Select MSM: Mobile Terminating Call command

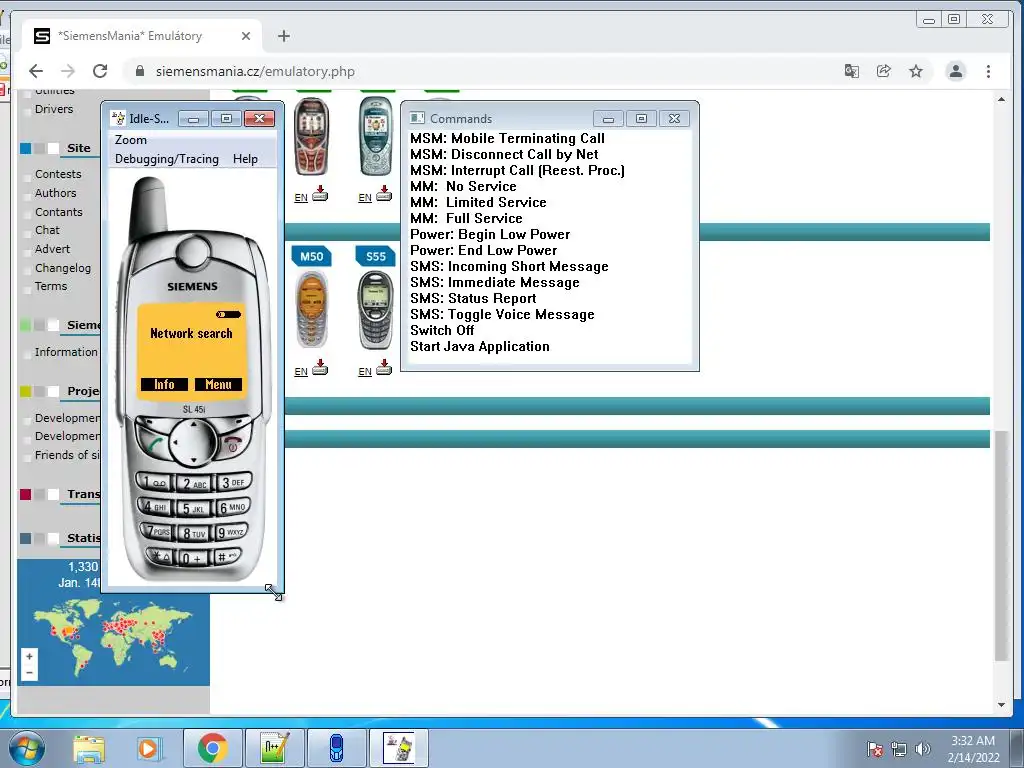(x=507, y=138)
